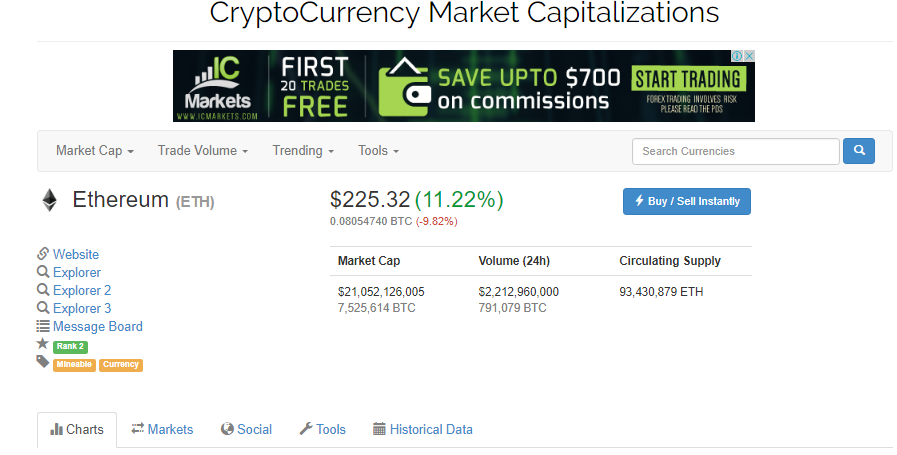Click the Ethereum diamond logo icon
The image size is (897, 455).
pos(50,200)
